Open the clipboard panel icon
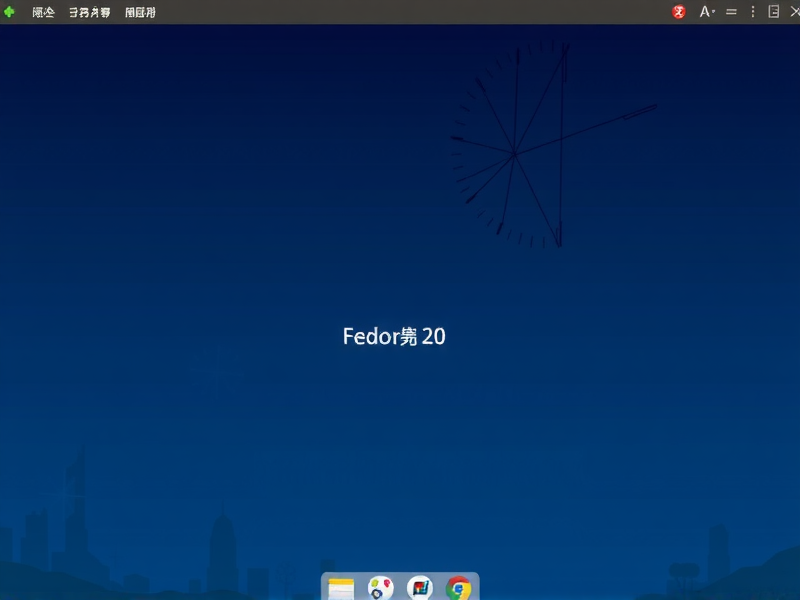Image resolution: width=800 pixels, height=600 pixels. pos(773,11)
